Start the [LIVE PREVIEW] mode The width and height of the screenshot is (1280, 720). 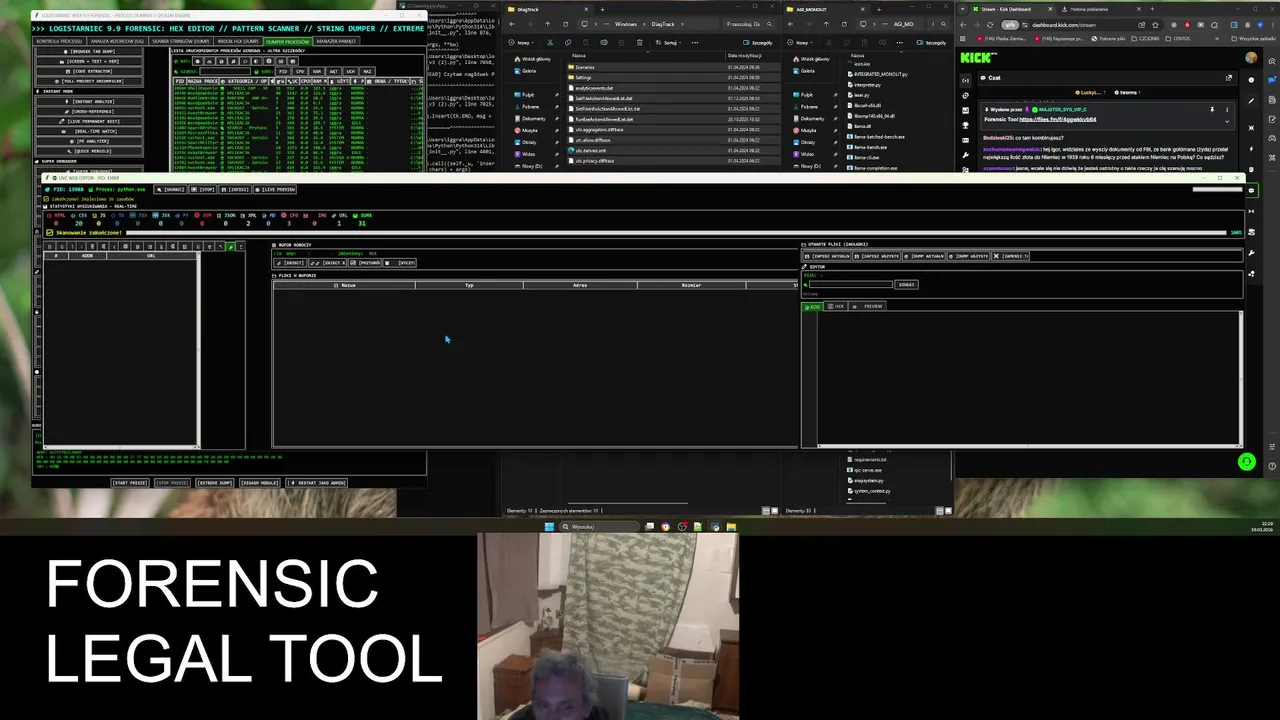(275, 189)
